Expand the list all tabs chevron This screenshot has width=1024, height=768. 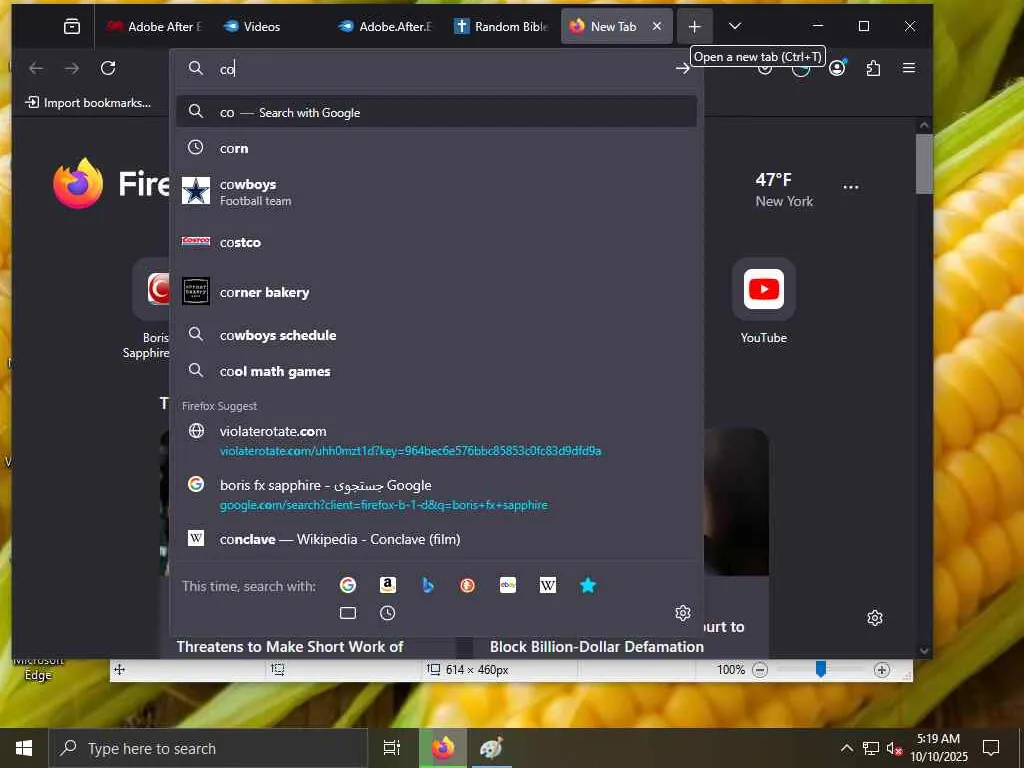coord(735,26)
